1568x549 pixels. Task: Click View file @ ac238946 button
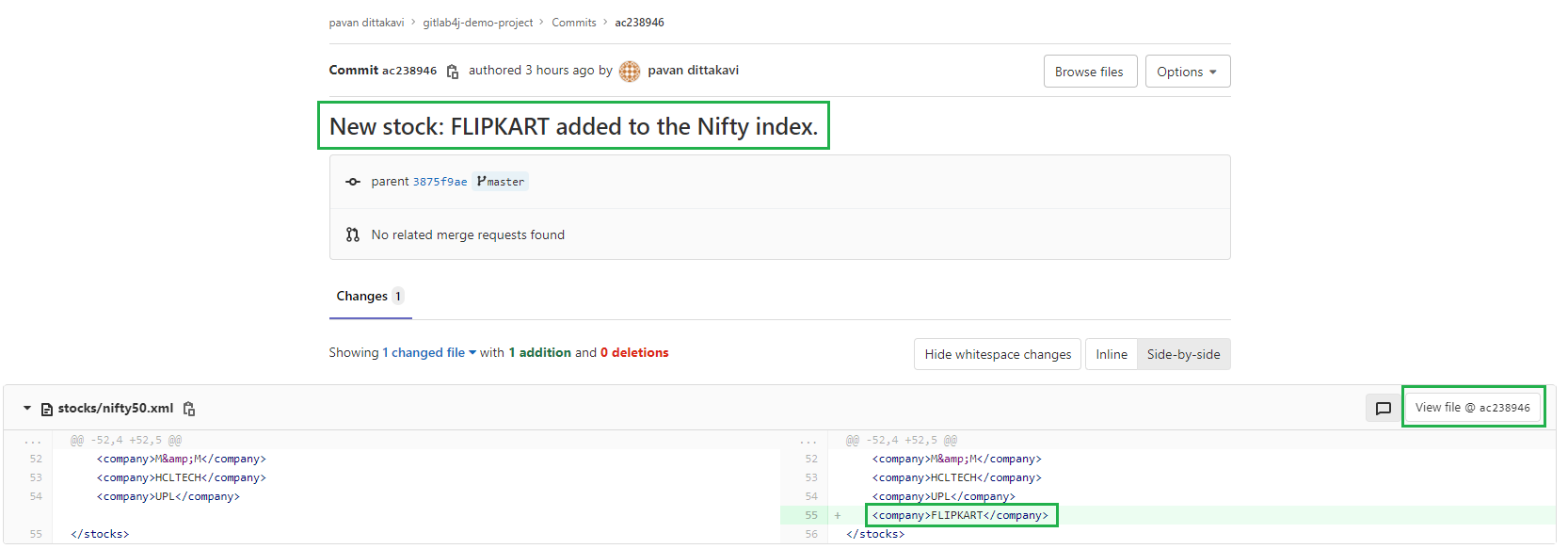[1472, 408]
